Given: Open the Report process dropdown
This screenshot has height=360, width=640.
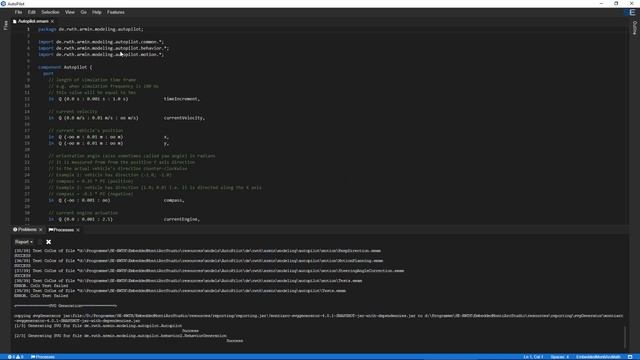Looking at the screenshot, I should point(24,242).
